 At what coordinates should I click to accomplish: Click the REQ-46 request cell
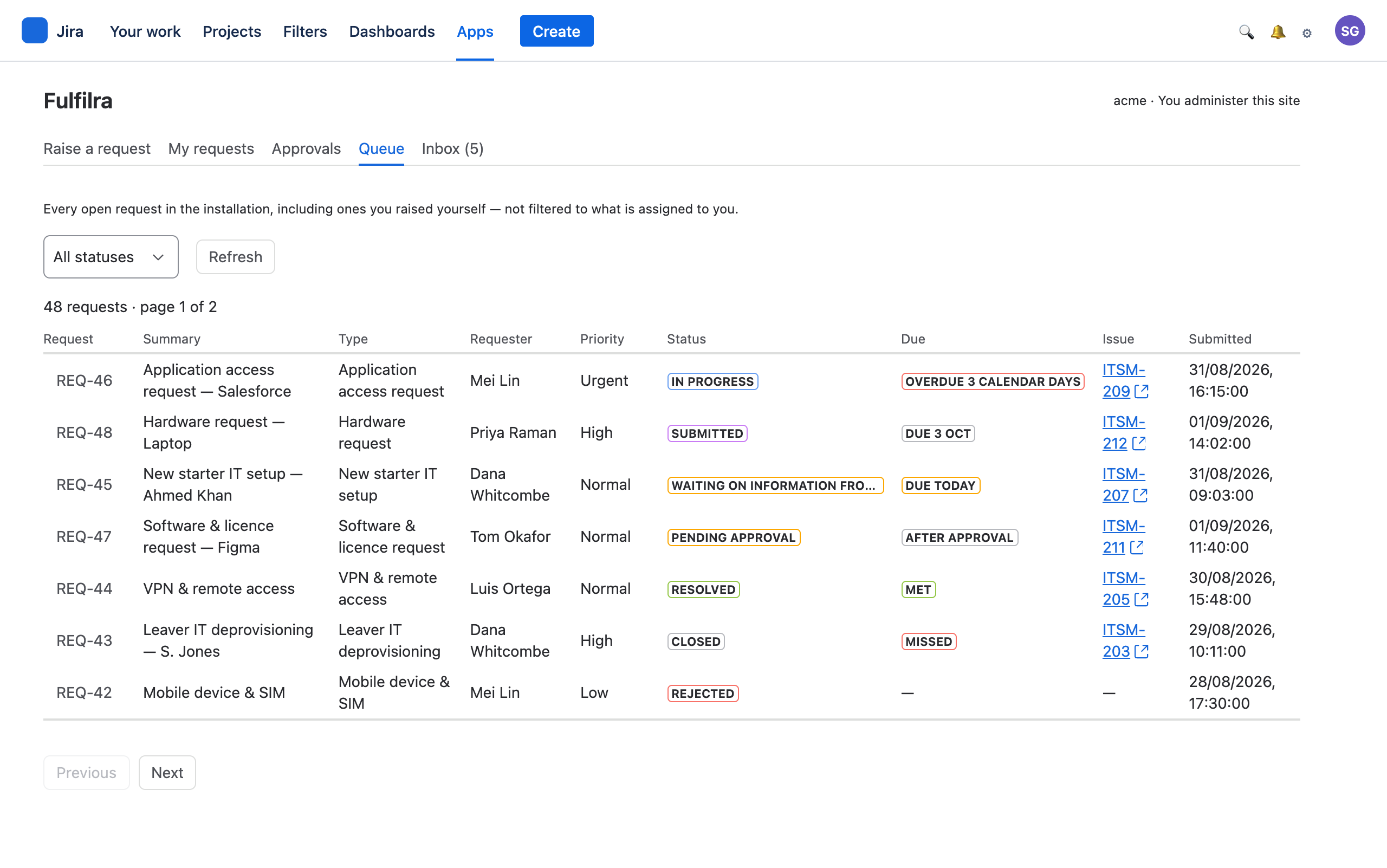pyautogui.click(x=85, y=380)
